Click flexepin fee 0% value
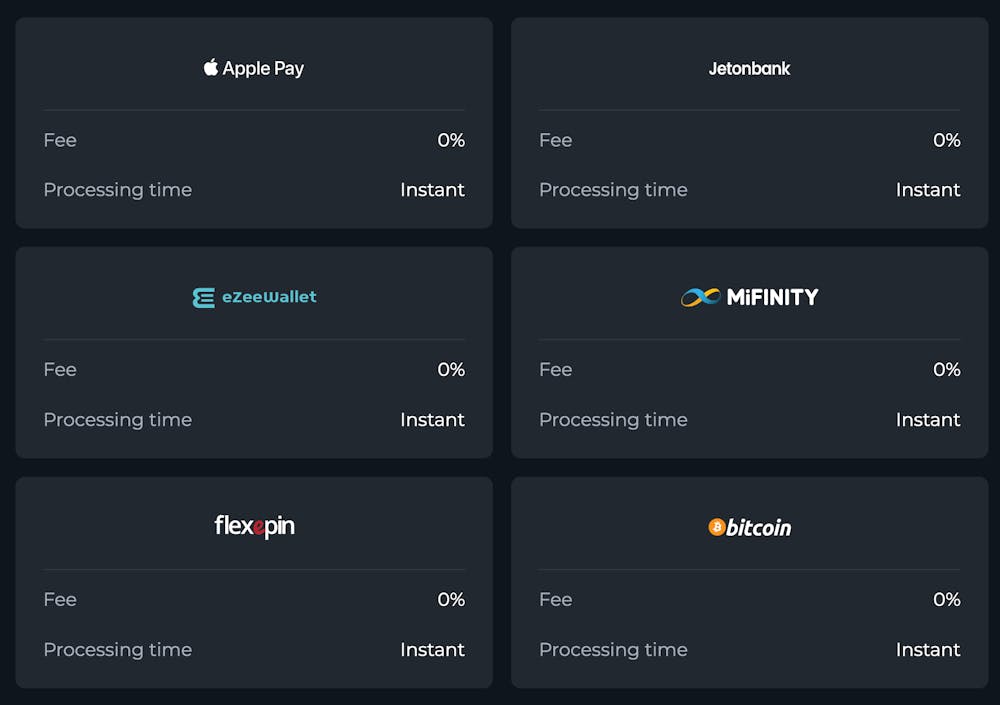 [x=451, y=599]
